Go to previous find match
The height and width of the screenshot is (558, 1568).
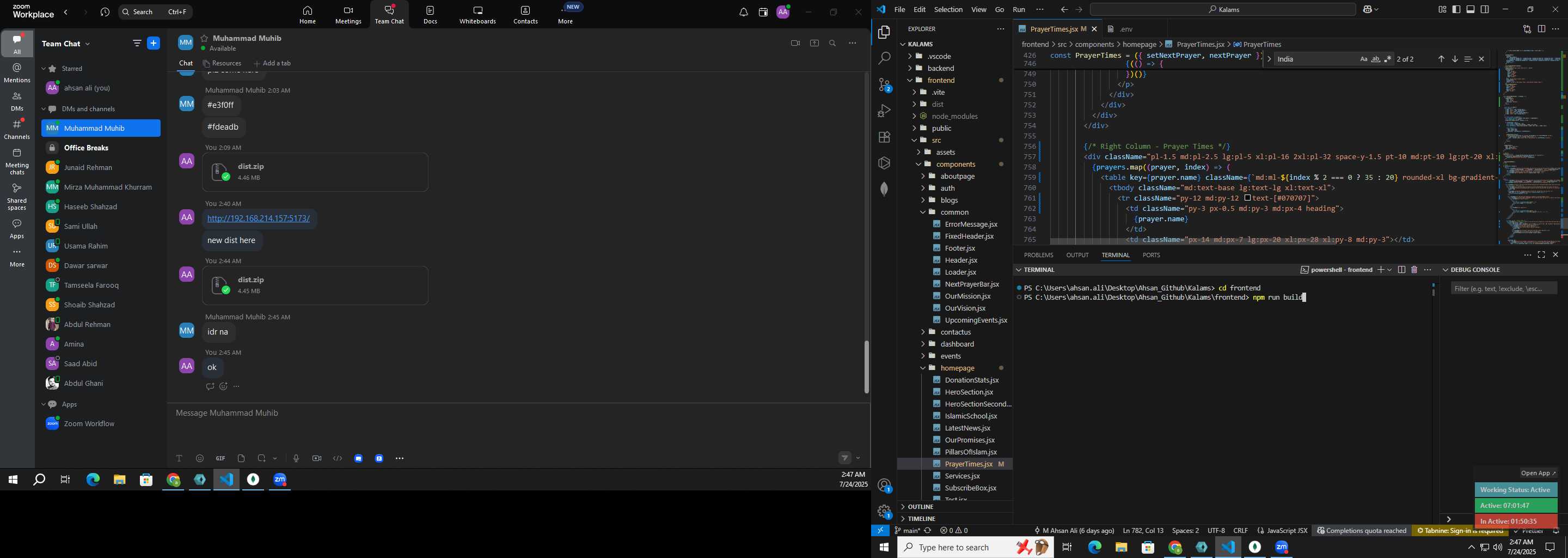pyautogui.click(x=1441, y=59)
